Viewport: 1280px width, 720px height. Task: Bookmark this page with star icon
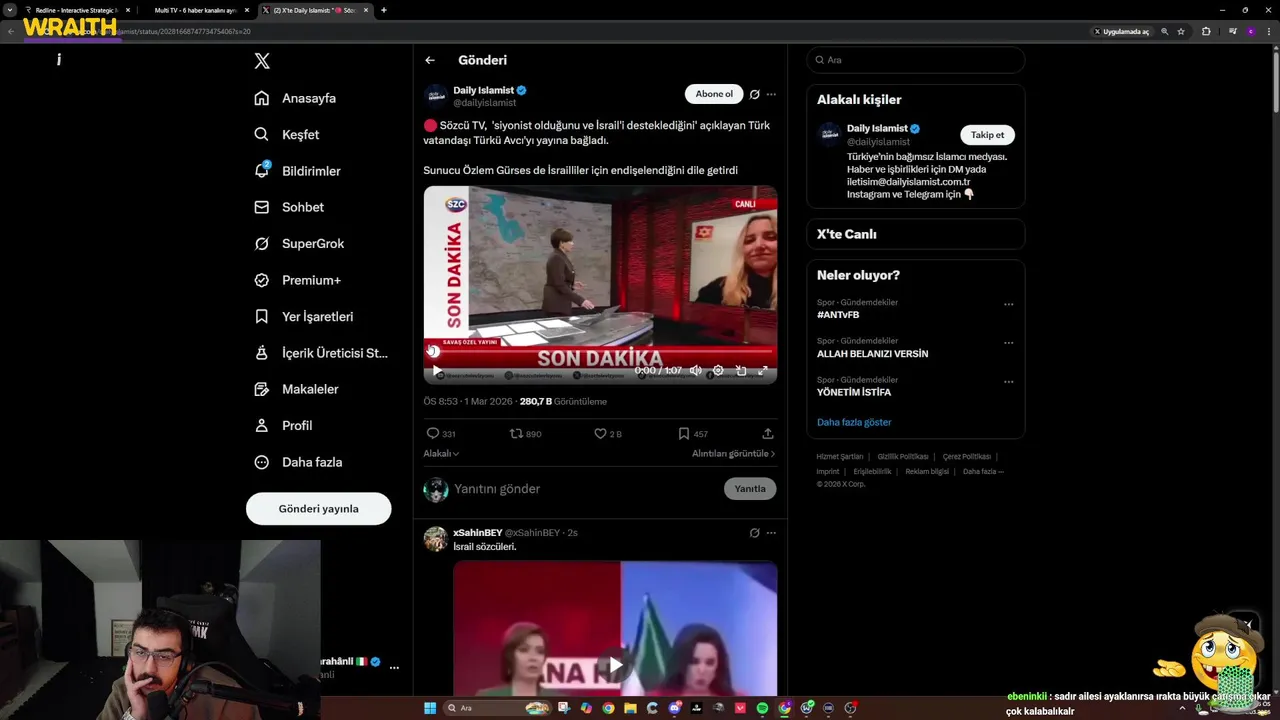pos(1181,32)
